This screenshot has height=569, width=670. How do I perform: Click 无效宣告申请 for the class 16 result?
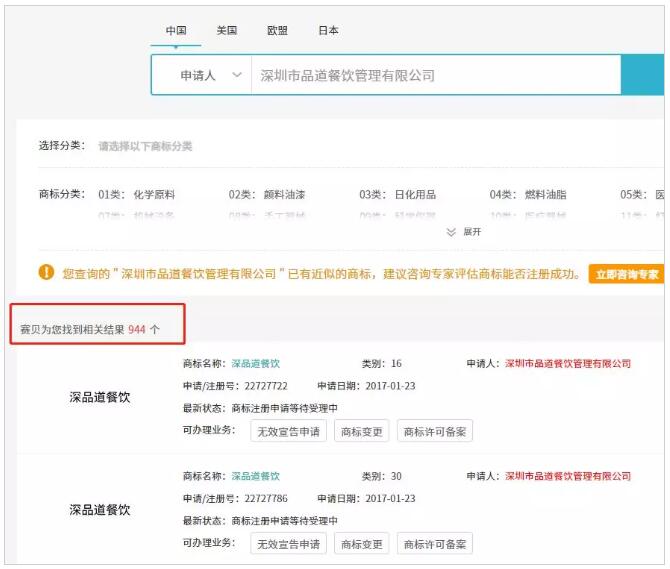point(288,432)
